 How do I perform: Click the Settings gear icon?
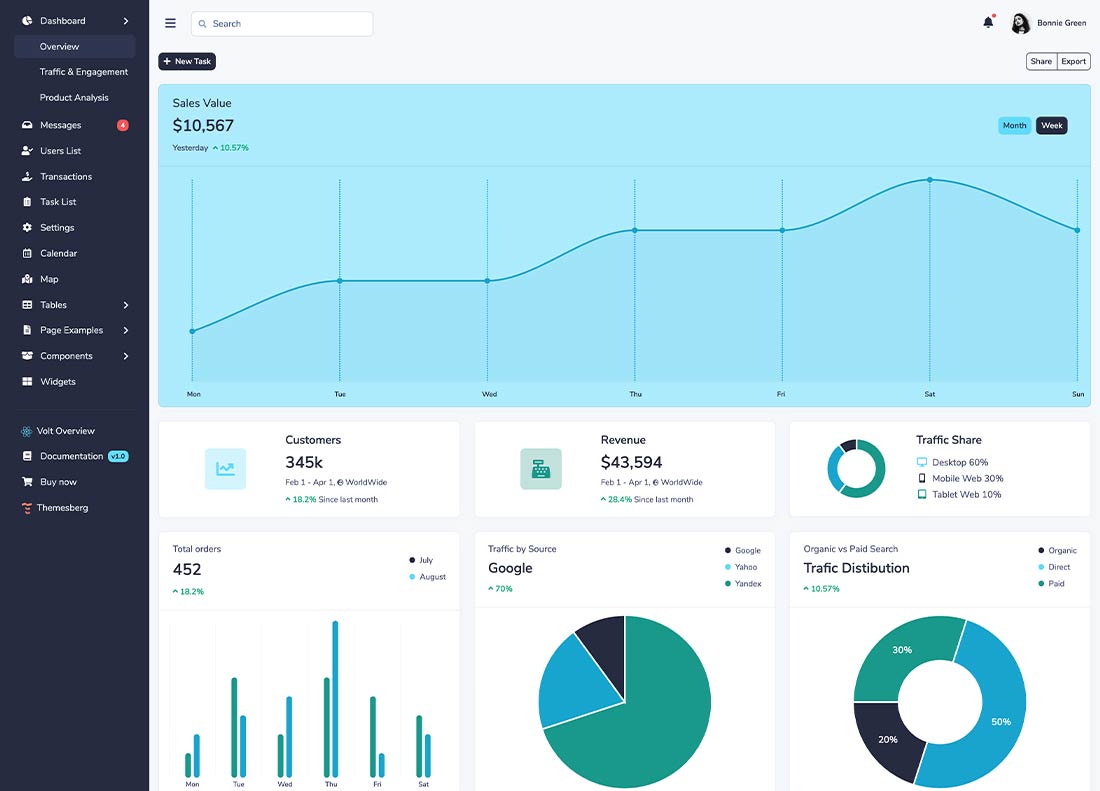pos(27,227)
